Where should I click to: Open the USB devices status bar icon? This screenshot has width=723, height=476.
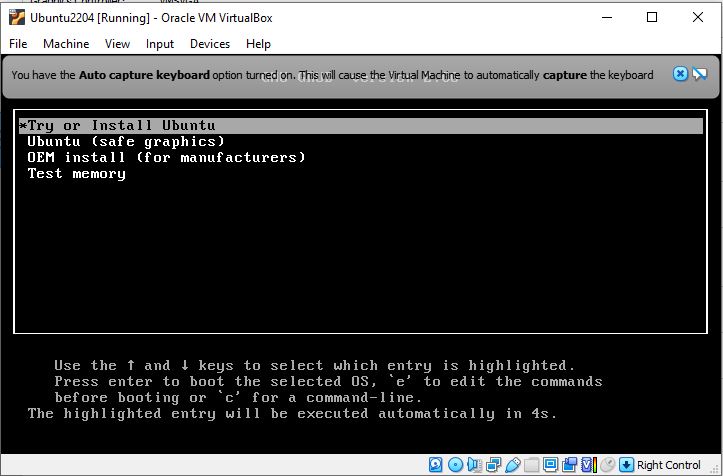[513, 464]
